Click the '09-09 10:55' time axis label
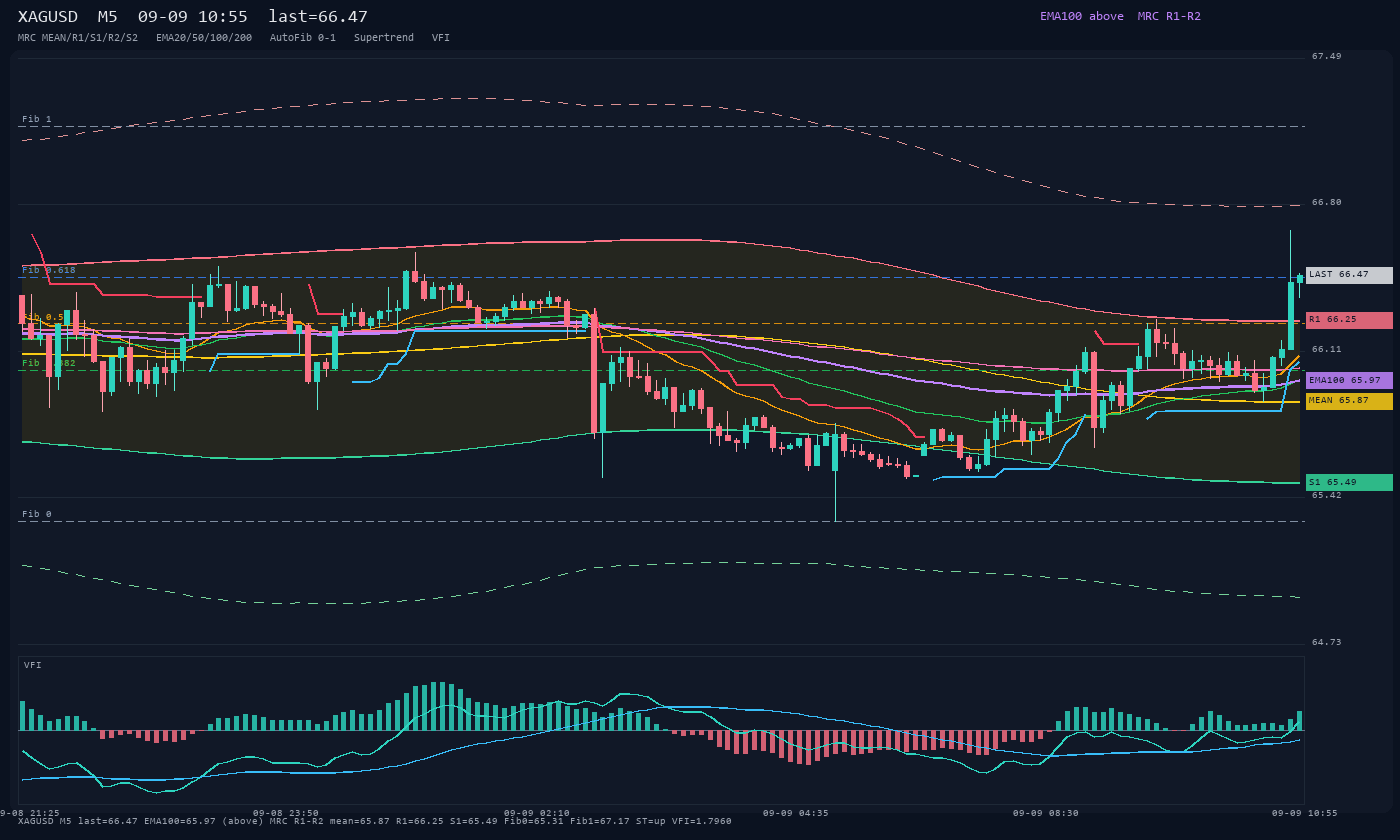 [1305, 813]
